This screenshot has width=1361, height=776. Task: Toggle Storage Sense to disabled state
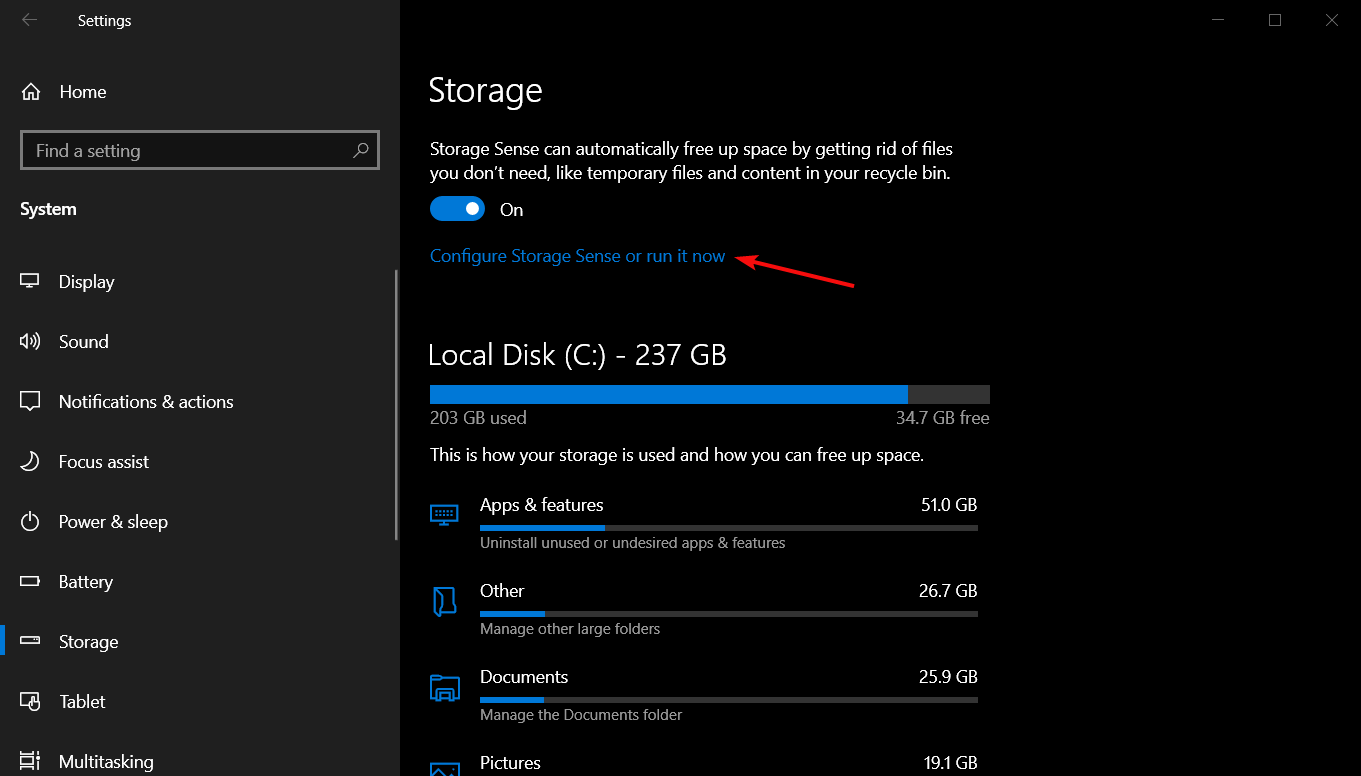(x=457, y=208)
